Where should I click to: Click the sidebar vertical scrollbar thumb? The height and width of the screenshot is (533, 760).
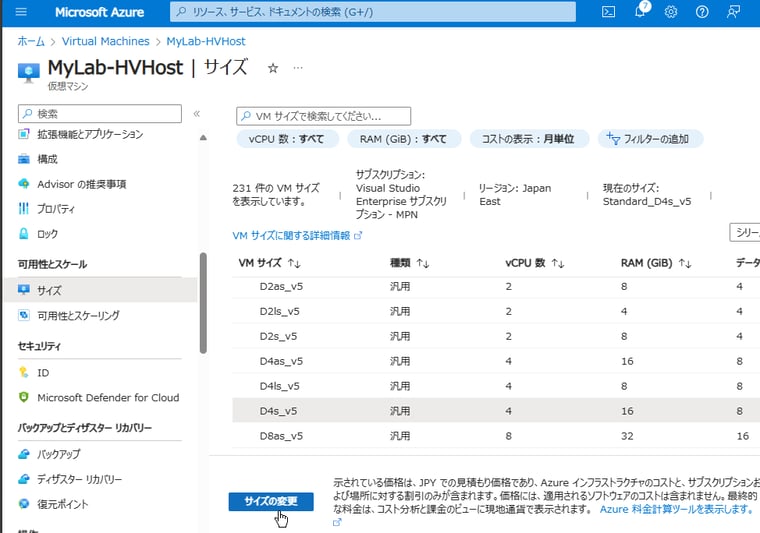203,303
